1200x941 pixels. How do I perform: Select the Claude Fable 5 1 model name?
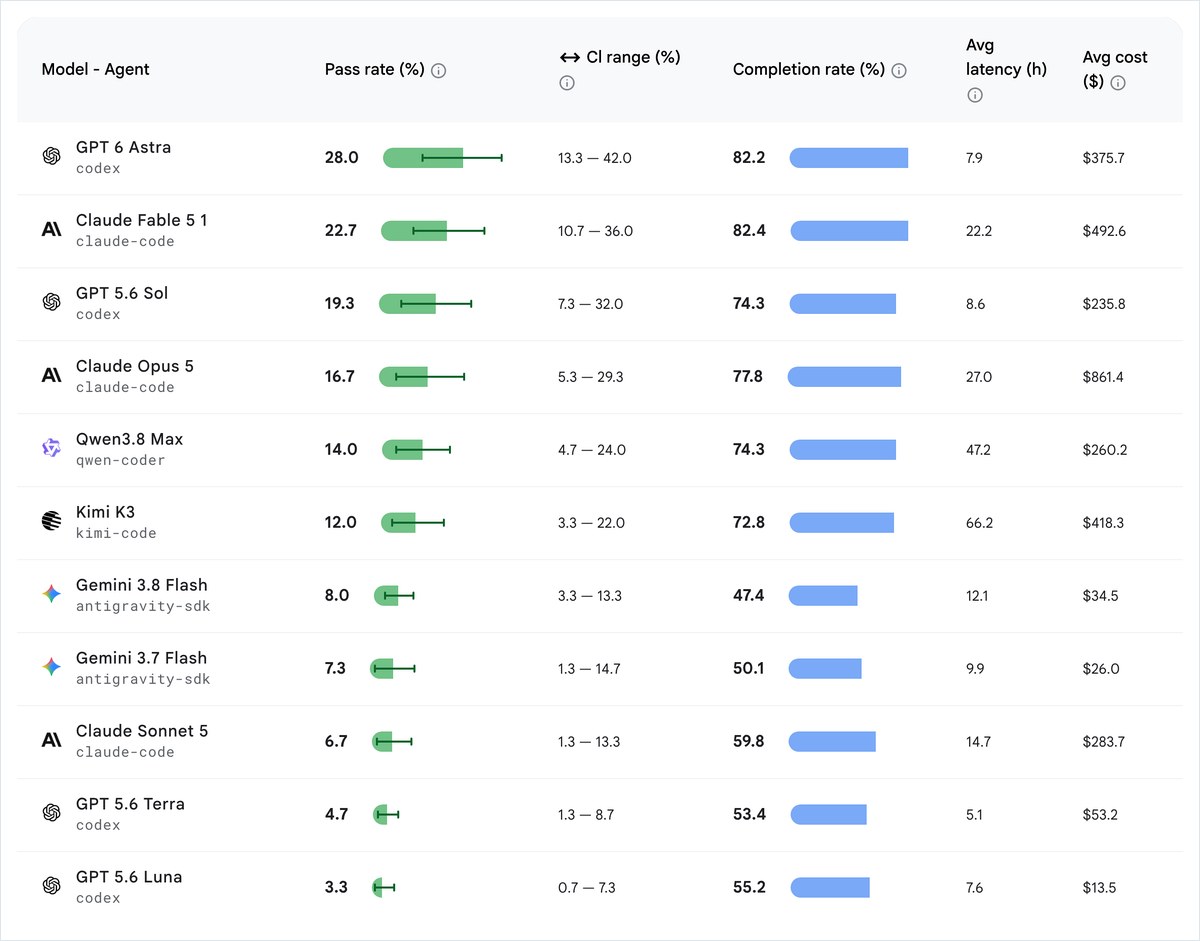click(x=141, y=220)
